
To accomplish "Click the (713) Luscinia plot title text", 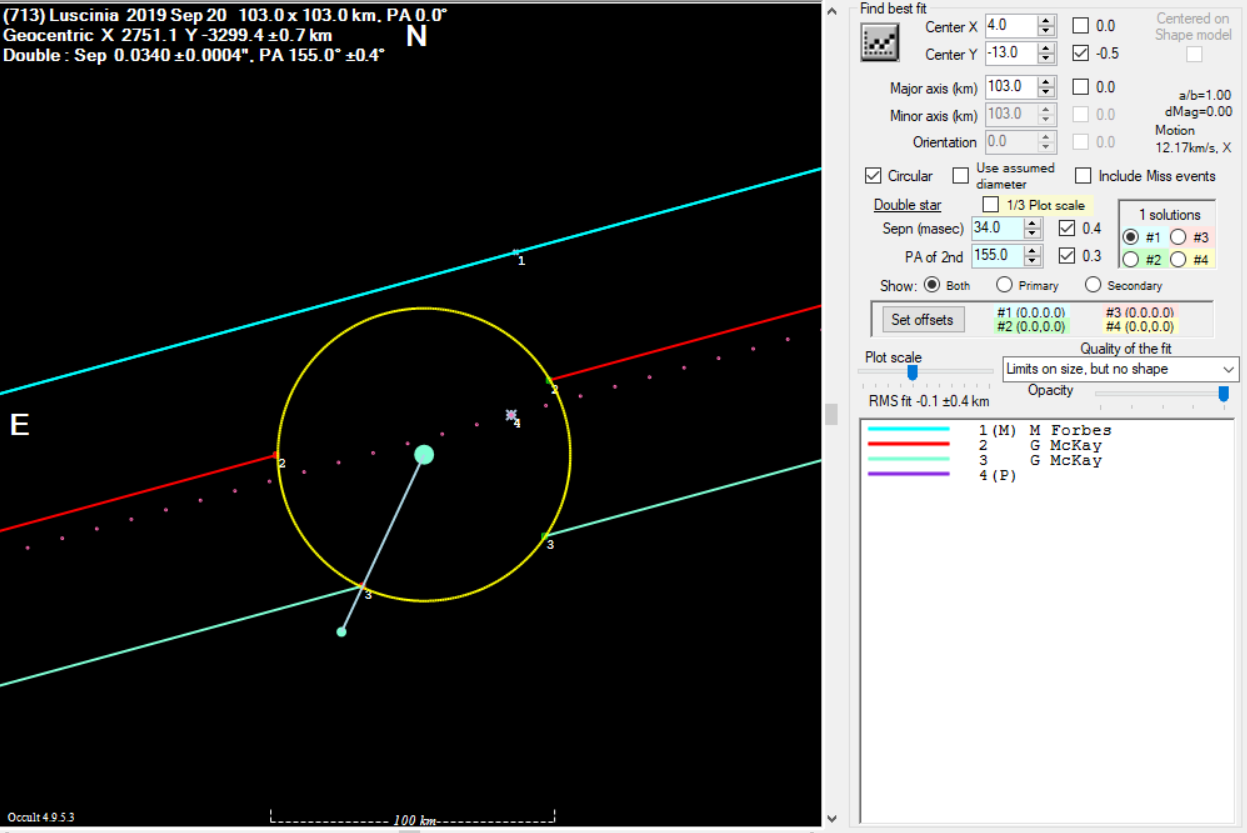I will [226, 16].
